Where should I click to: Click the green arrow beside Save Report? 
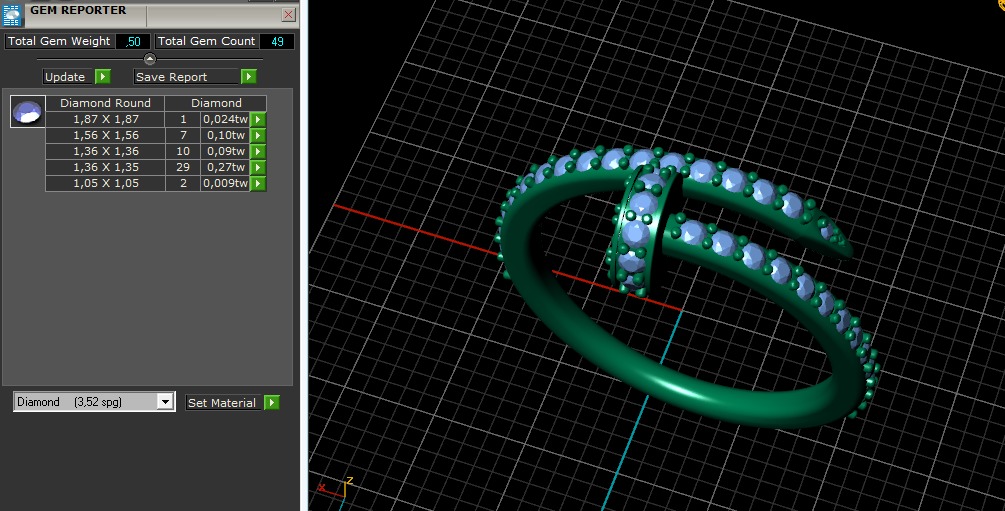pyautogui.click(x=249, y=76)
